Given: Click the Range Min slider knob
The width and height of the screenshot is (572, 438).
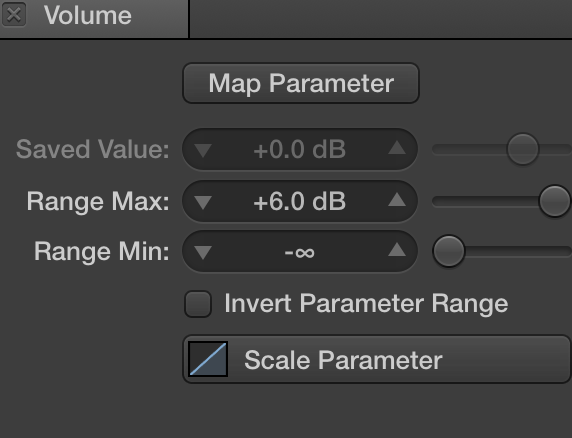Looking at the screenshot, I should pos(448,251).
